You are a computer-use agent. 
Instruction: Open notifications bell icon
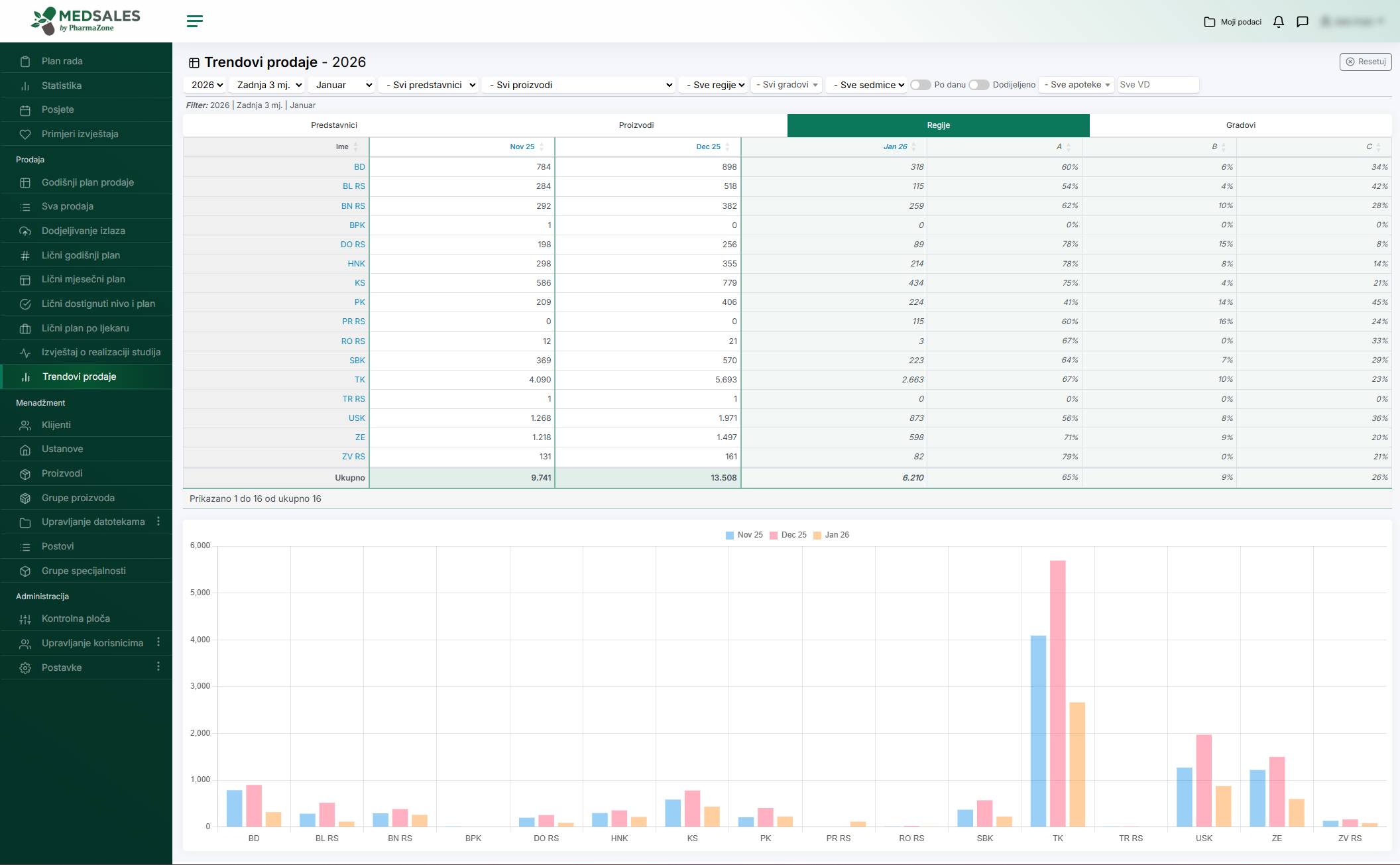tap(1279, 22)
